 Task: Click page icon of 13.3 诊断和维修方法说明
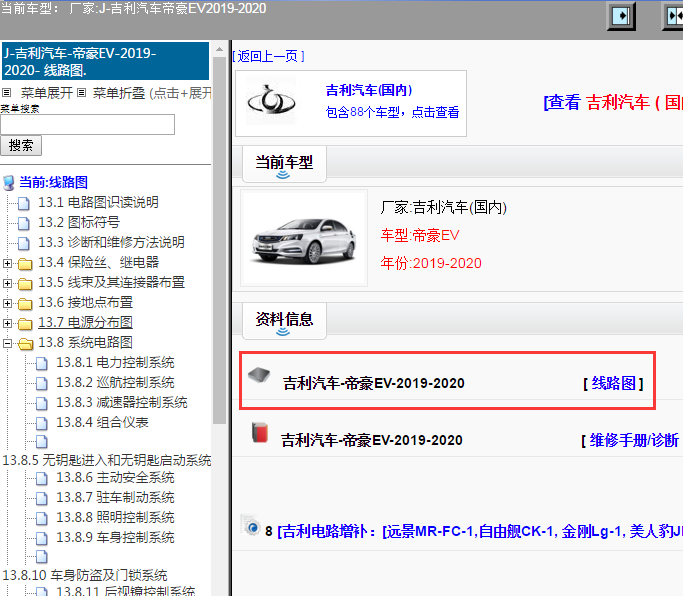(24, 243)
